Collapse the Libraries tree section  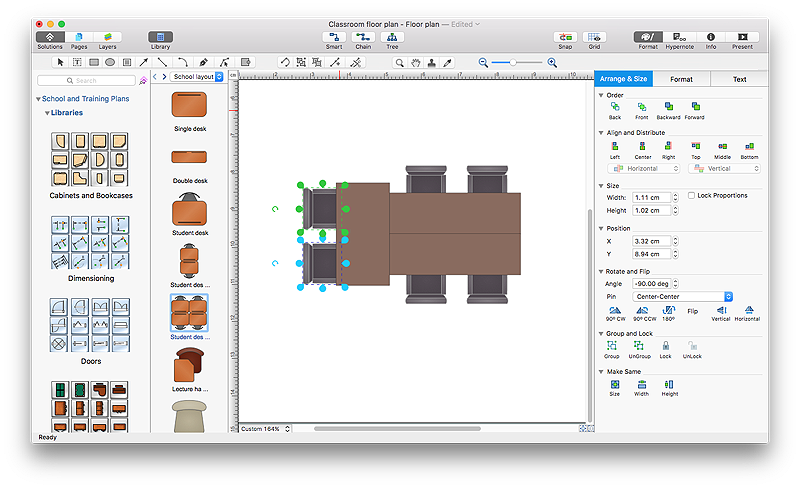47,113
